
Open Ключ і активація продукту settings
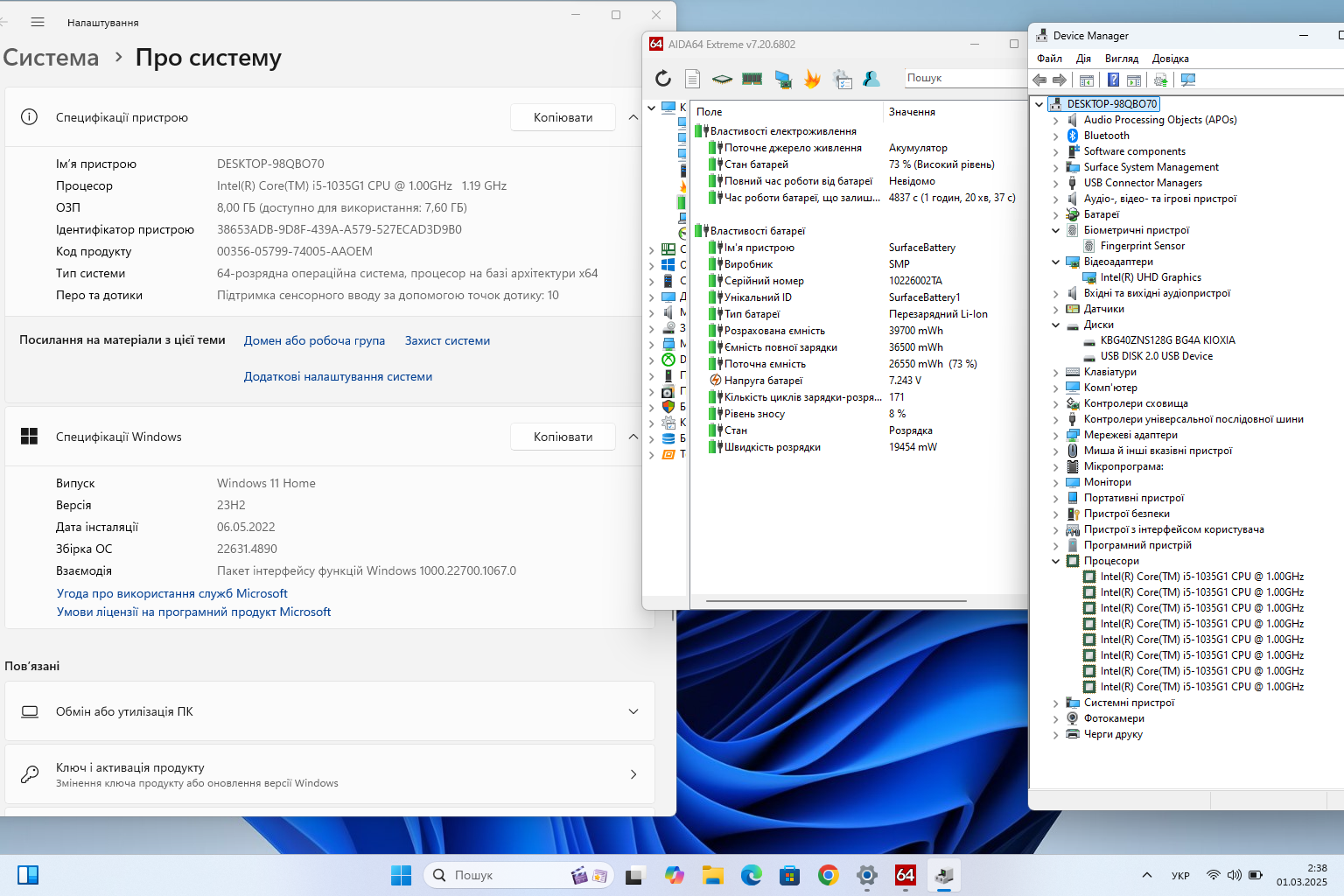(x=330, y=774)
